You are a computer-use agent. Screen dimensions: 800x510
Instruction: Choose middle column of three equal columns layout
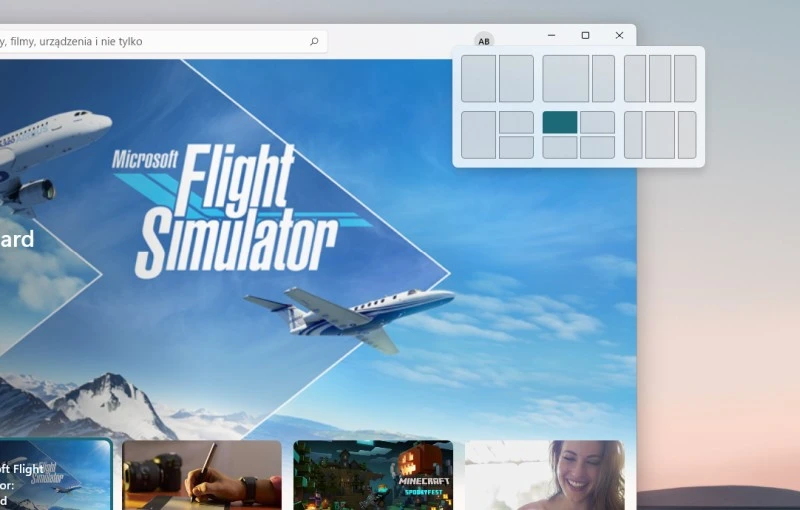(660, 79)
